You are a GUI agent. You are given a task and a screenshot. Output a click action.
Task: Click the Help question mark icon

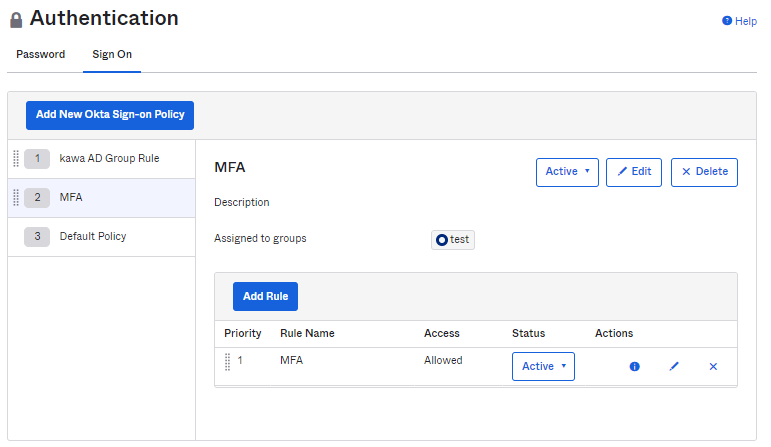(x=727, y=21)
